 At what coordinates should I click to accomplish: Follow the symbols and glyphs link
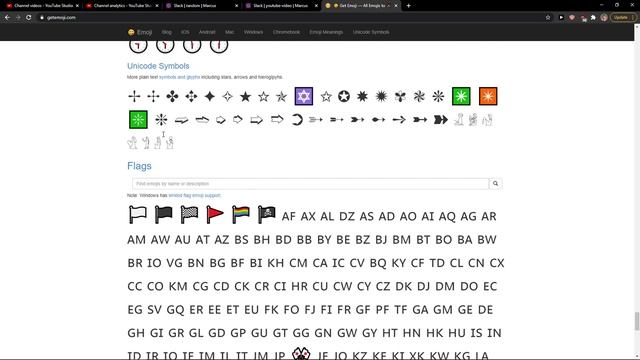[180, 77]
